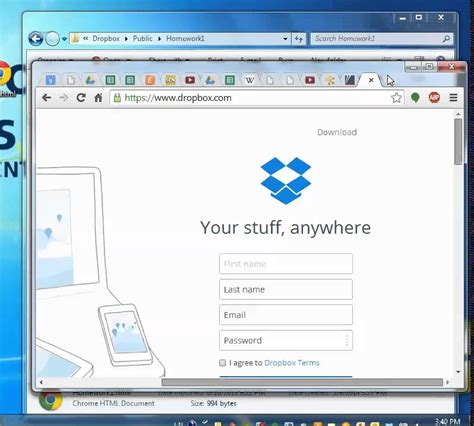Close the active Chrome tab
Image resolution: width=474 pixels, height=426 pixels.
tap(371, 80)
